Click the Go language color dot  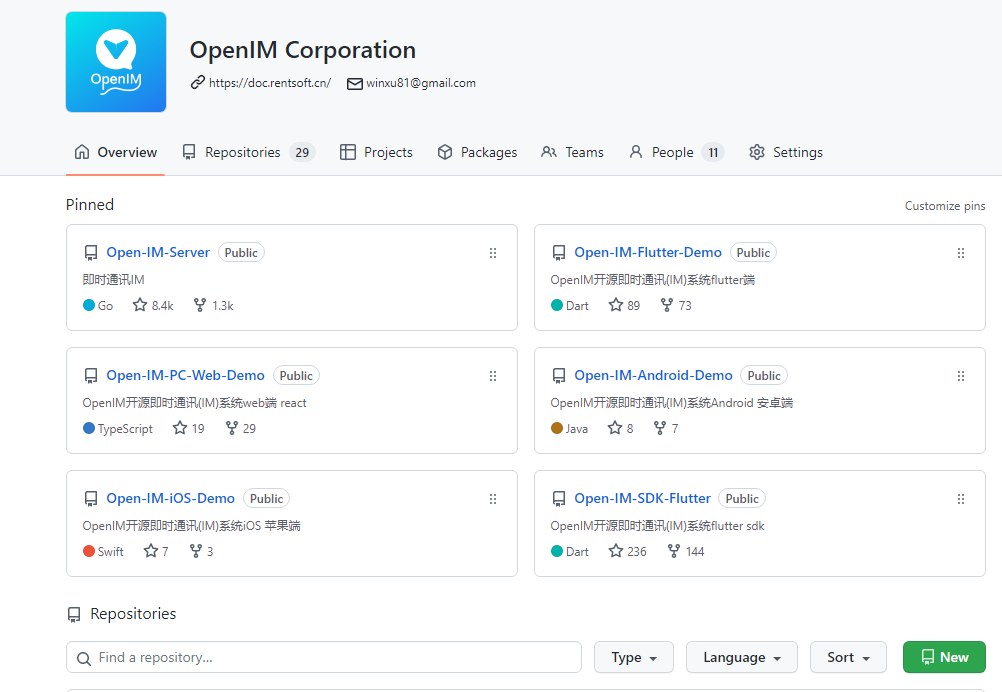89,305
